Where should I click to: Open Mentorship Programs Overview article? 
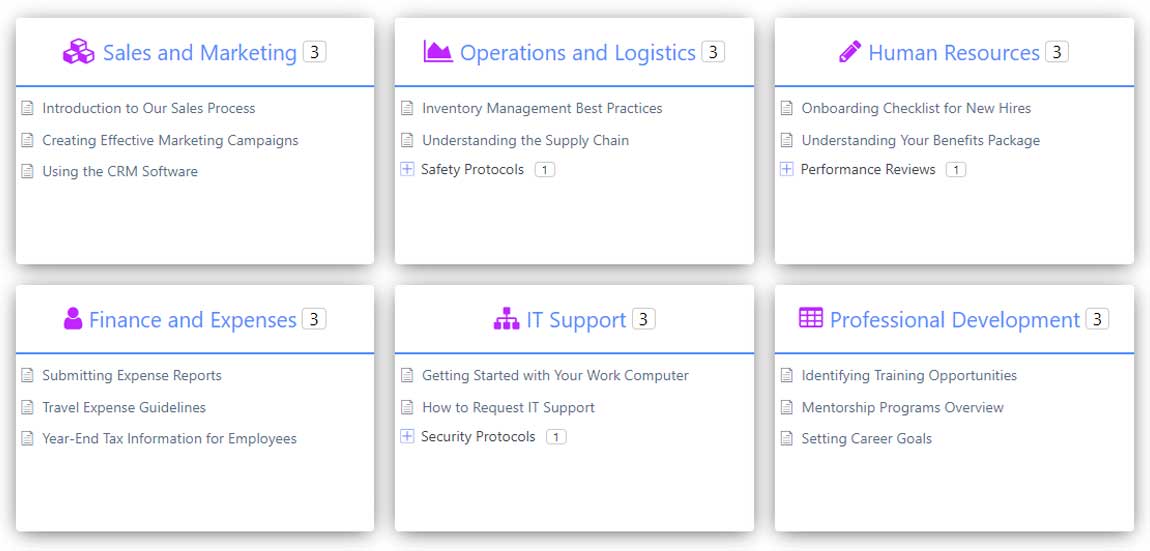point(902,407)
